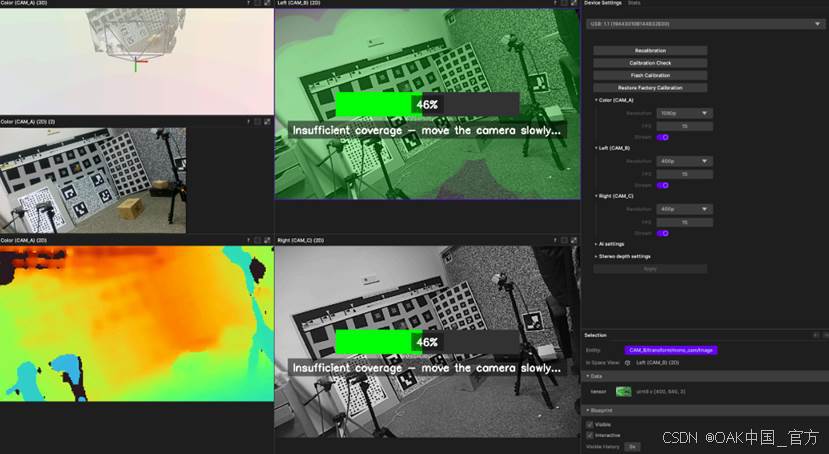Collapse the Color (CAM_A) settings section
Viewport: 829px width, 454px height.
pyautogui.click(x=596, y=100)
